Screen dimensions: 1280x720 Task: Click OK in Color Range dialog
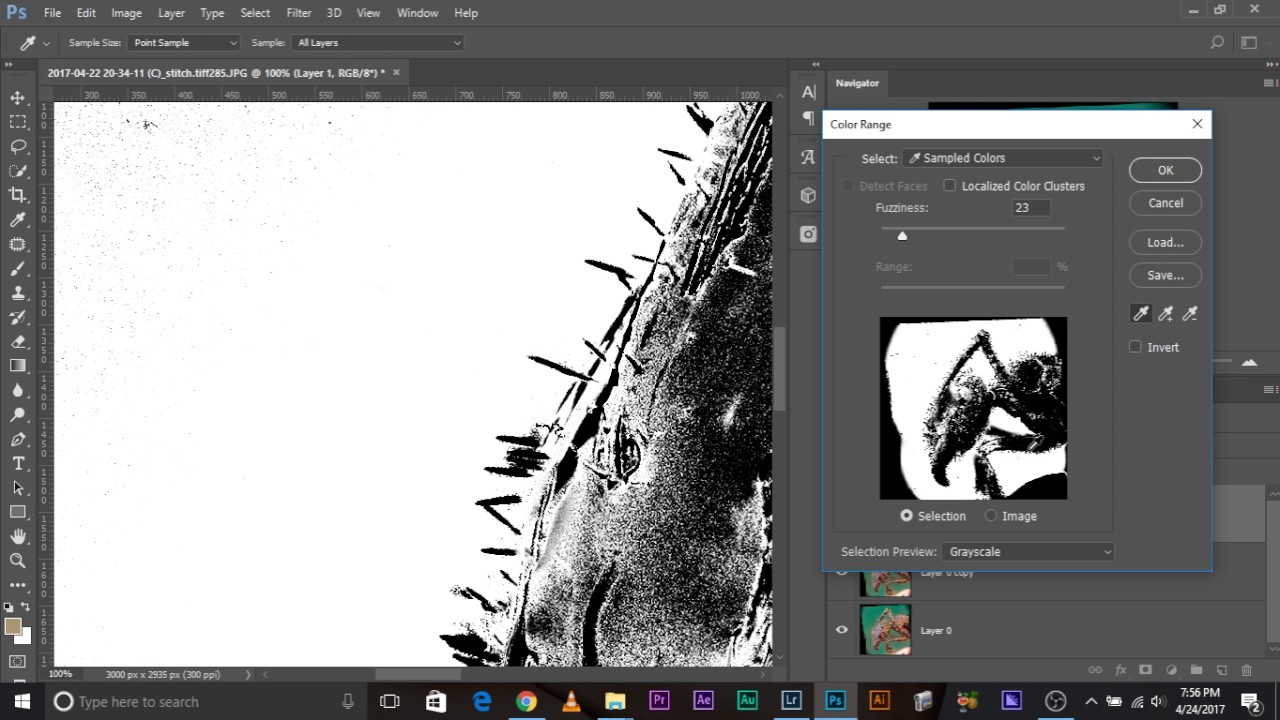tap(1165, 170)
